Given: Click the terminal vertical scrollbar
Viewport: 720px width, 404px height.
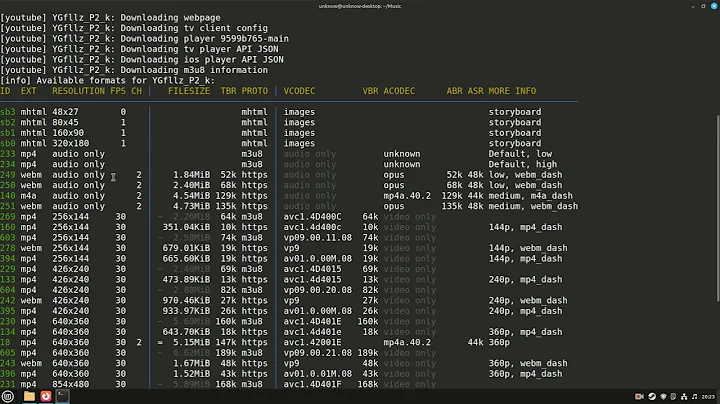Looking at the screenshot, I should 717,209.
